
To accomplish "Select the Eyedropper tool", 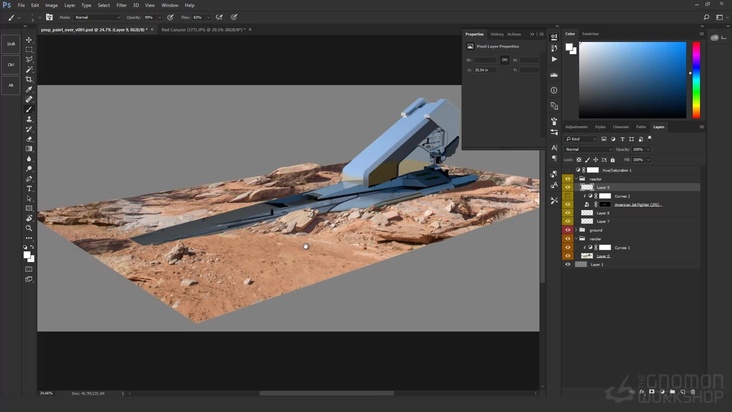I will pos(29,89).
